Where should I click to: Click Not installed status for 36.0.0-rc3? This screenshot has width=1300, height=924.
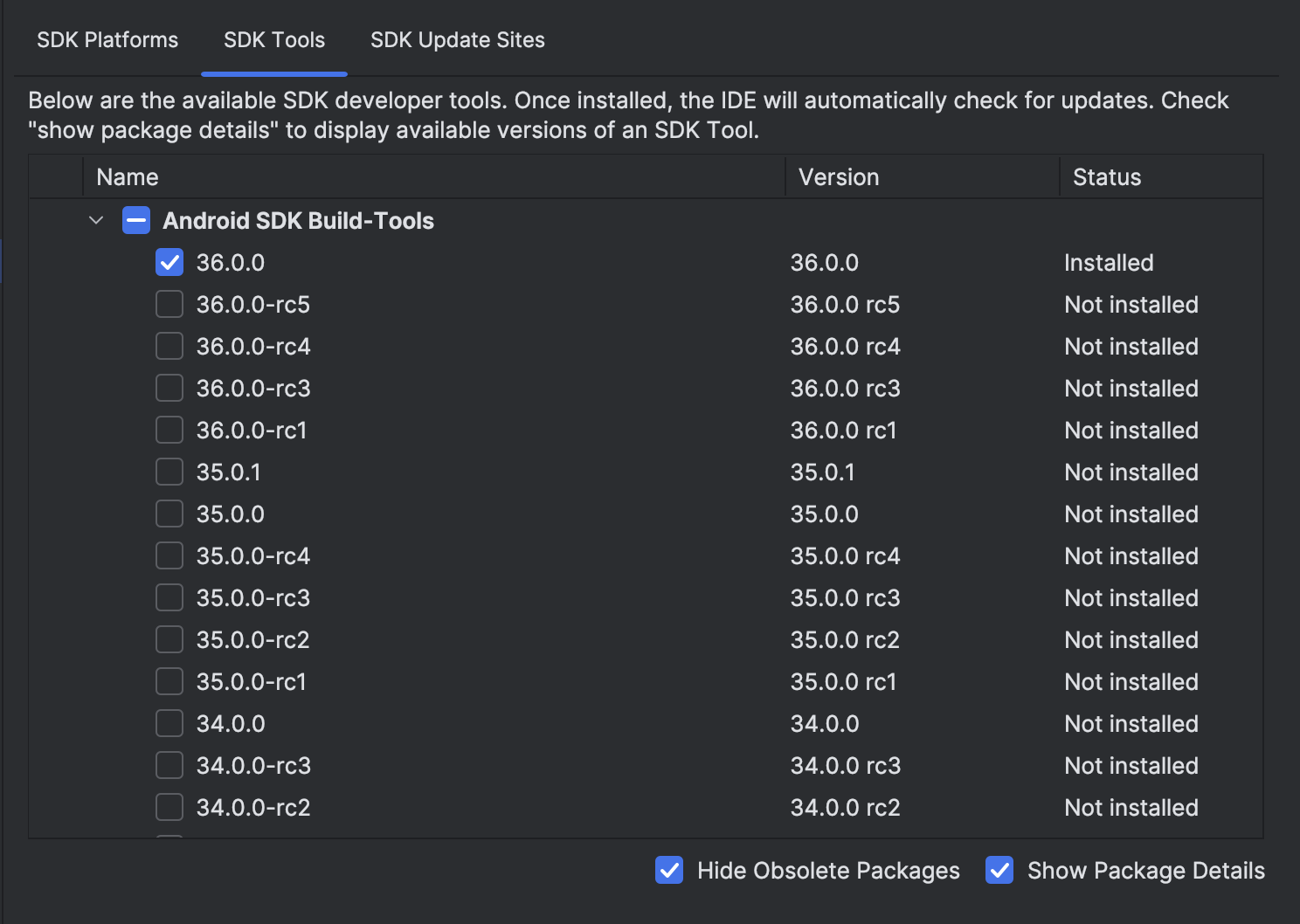point(1131,388)
